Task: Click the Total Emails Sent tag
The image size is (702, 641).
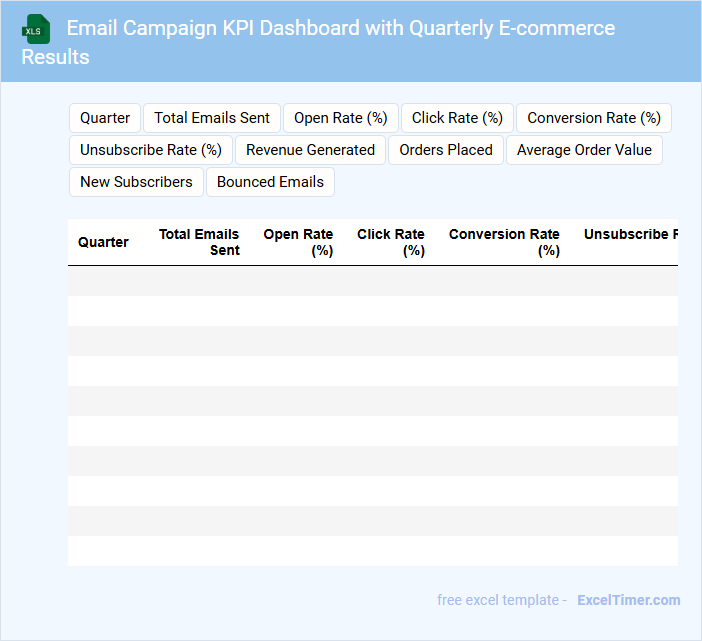Action: pyautogui.click(x=212, y=118)
